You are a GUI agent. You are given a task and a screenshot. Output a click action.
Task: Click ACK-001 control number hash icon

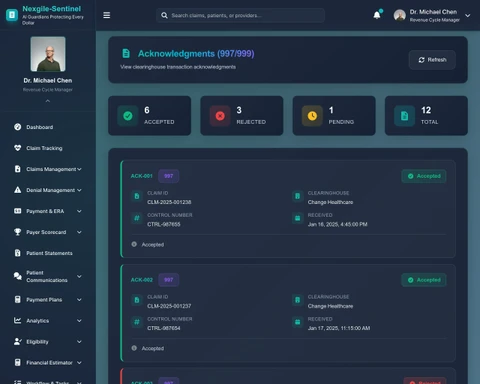[x=137, y=218]
